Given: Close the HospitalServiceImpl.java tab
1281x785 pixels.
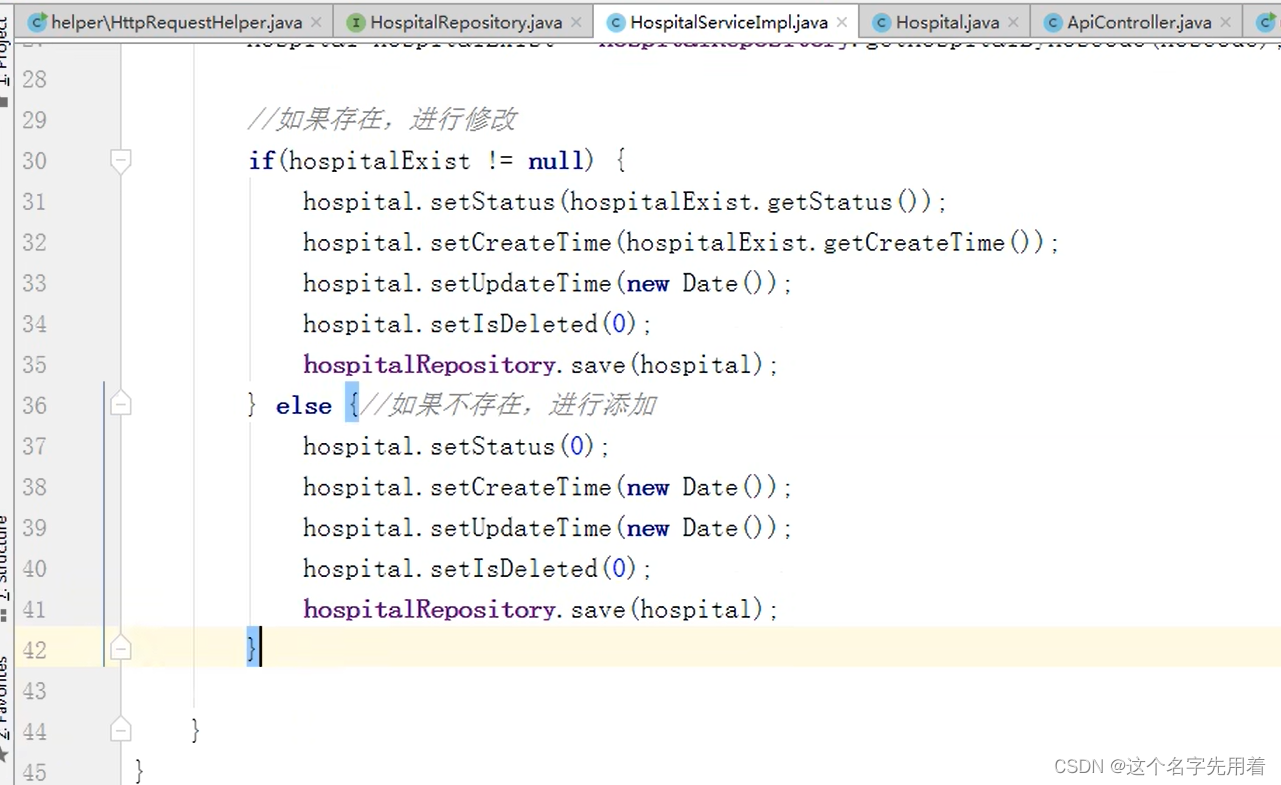Looking at the screenshot, I should [x=843, y=22].
